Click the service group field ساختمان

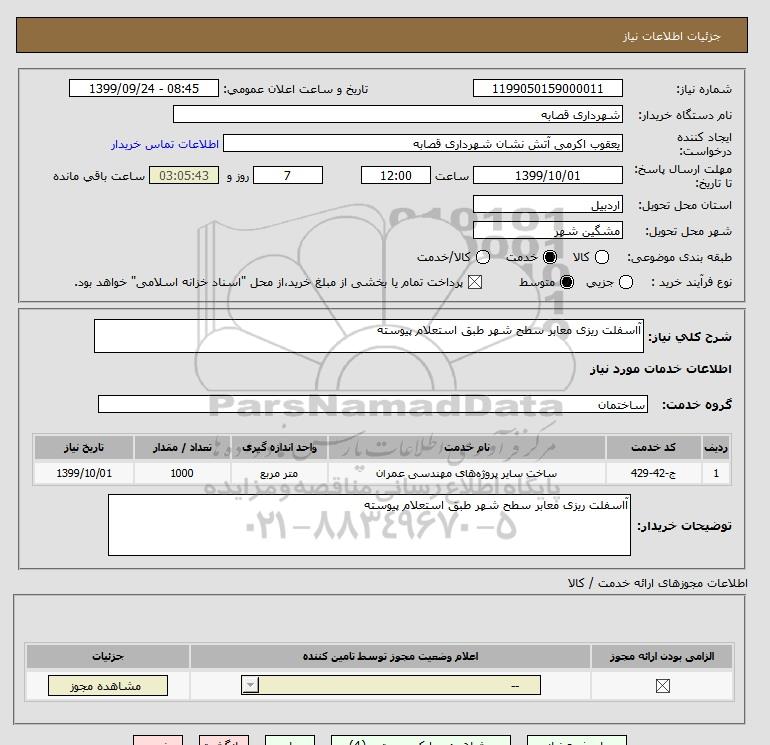(x=373, y=405)
